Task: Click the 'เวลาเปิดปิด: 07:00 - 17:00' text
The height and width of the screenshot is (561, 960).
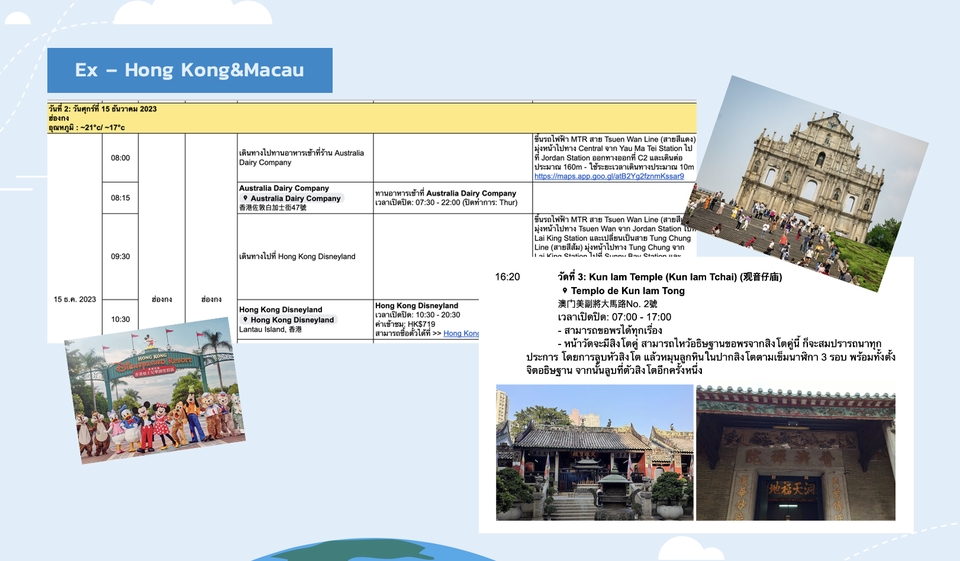Action: (614, 317)
